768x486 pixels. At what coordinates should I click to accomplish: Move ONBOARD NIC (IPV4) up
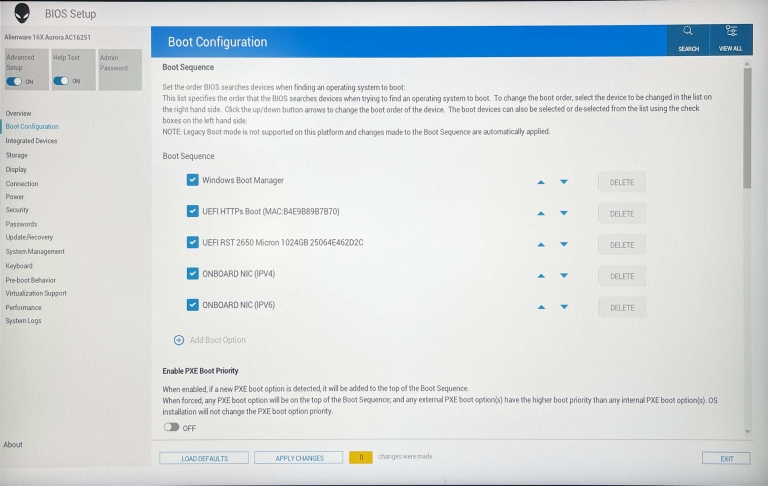tap(541, 276)
